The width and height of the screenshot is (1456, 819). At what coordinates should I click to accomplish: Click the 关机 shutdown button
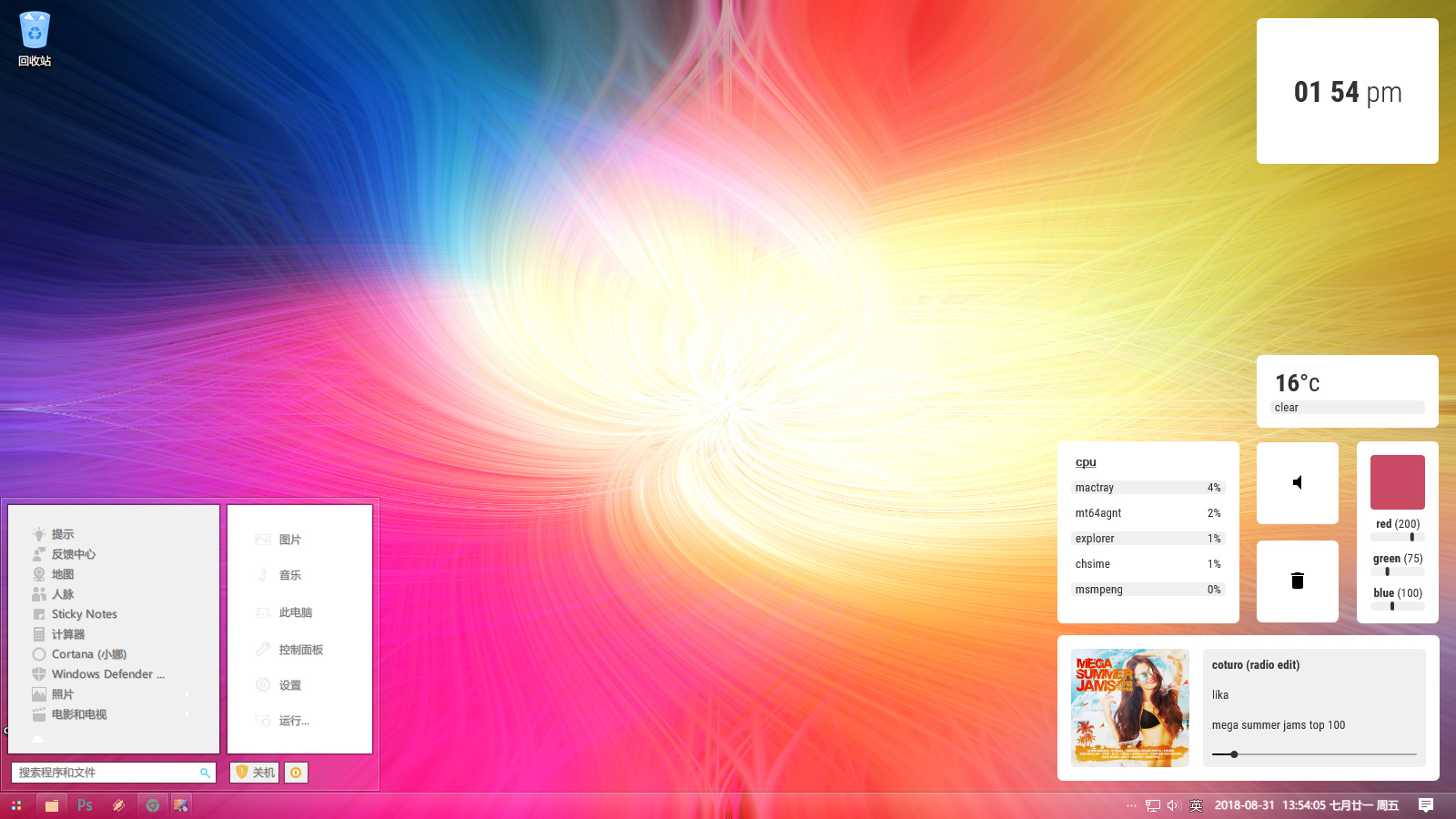[255, 773]
